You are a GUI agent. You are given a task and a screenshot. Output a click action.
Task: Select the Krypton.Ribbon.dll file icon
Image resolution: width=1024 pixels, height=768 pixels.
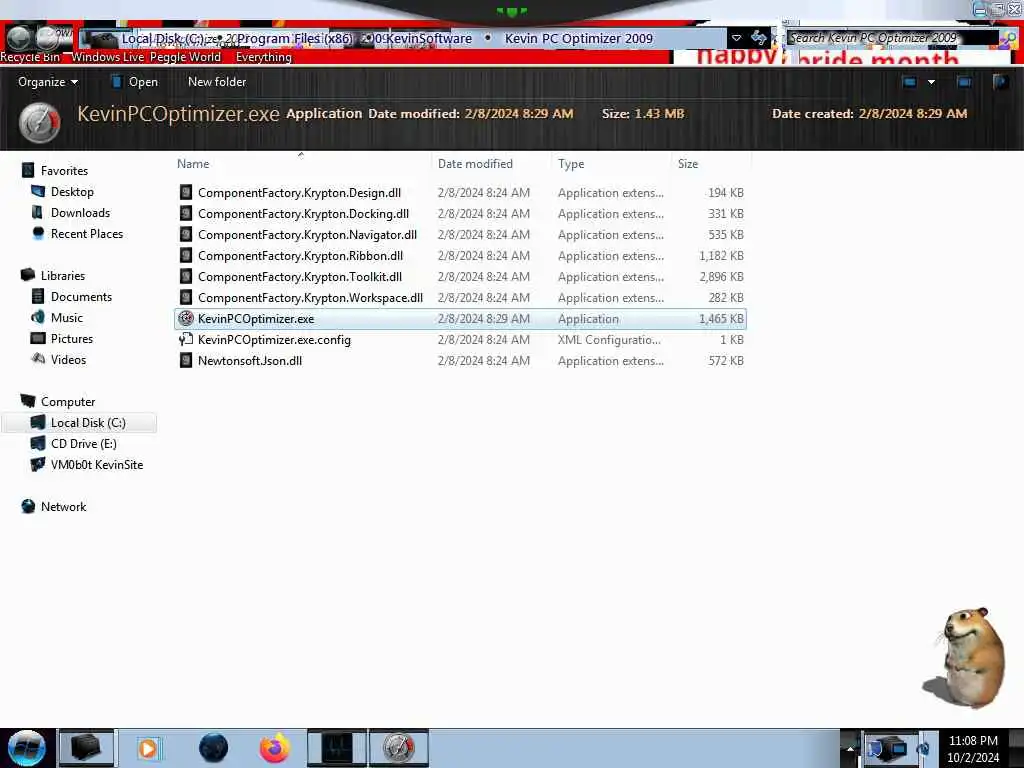[186, 255]
